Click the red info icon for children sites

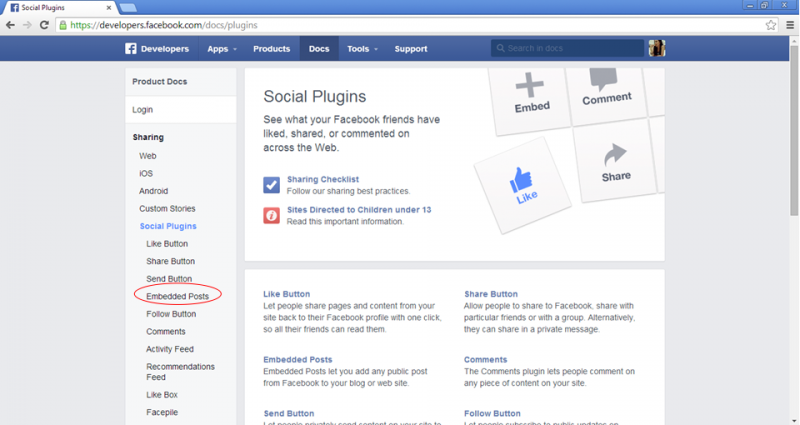pos(271,215)
